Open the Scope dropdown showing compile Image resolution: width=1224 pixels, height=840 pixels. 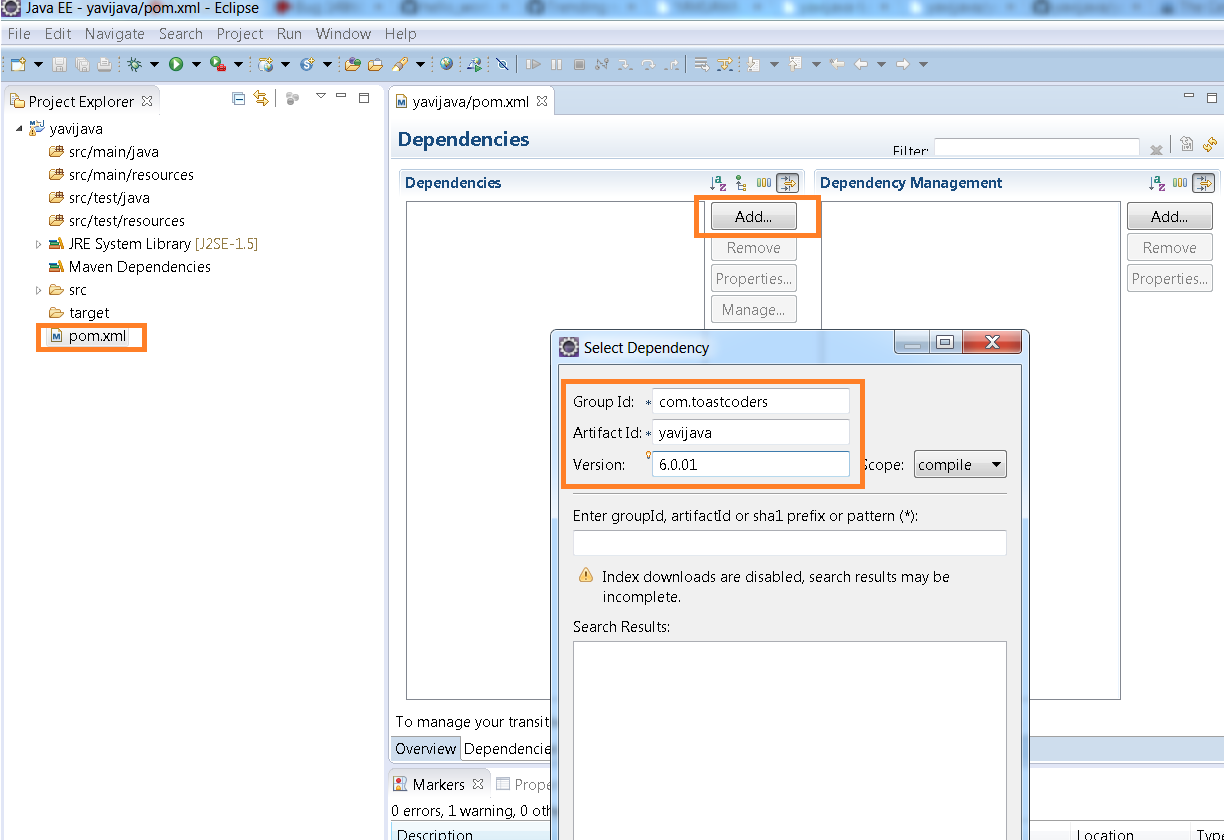pos(960,465)
